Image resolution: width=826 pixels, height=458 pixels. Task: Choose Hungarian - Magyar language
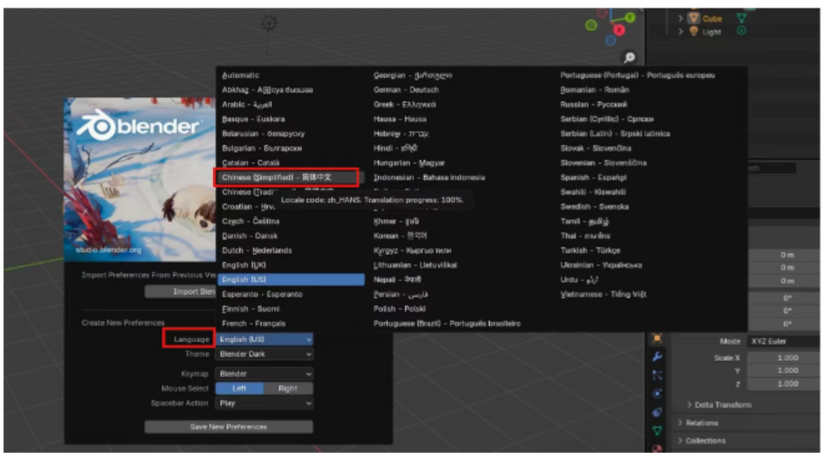tap(409, 163)
